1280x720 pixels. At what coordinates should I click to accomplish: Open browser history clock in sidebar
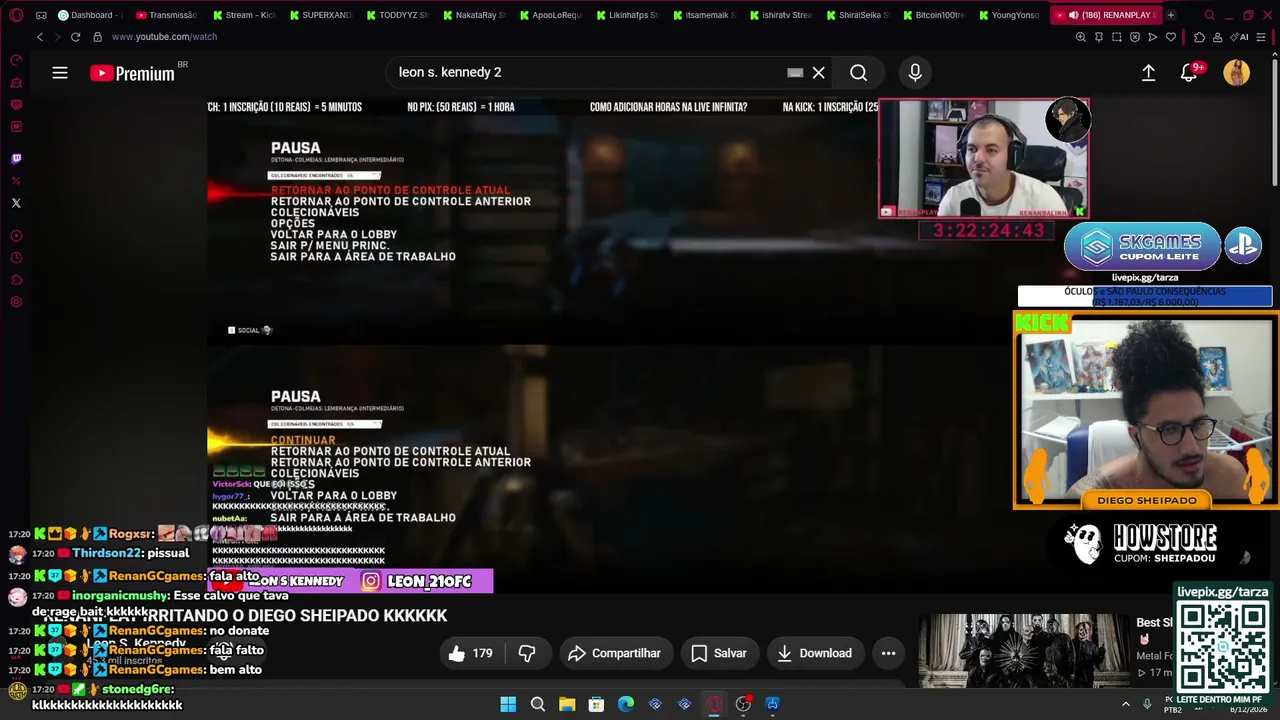click(x=16, y=258)
